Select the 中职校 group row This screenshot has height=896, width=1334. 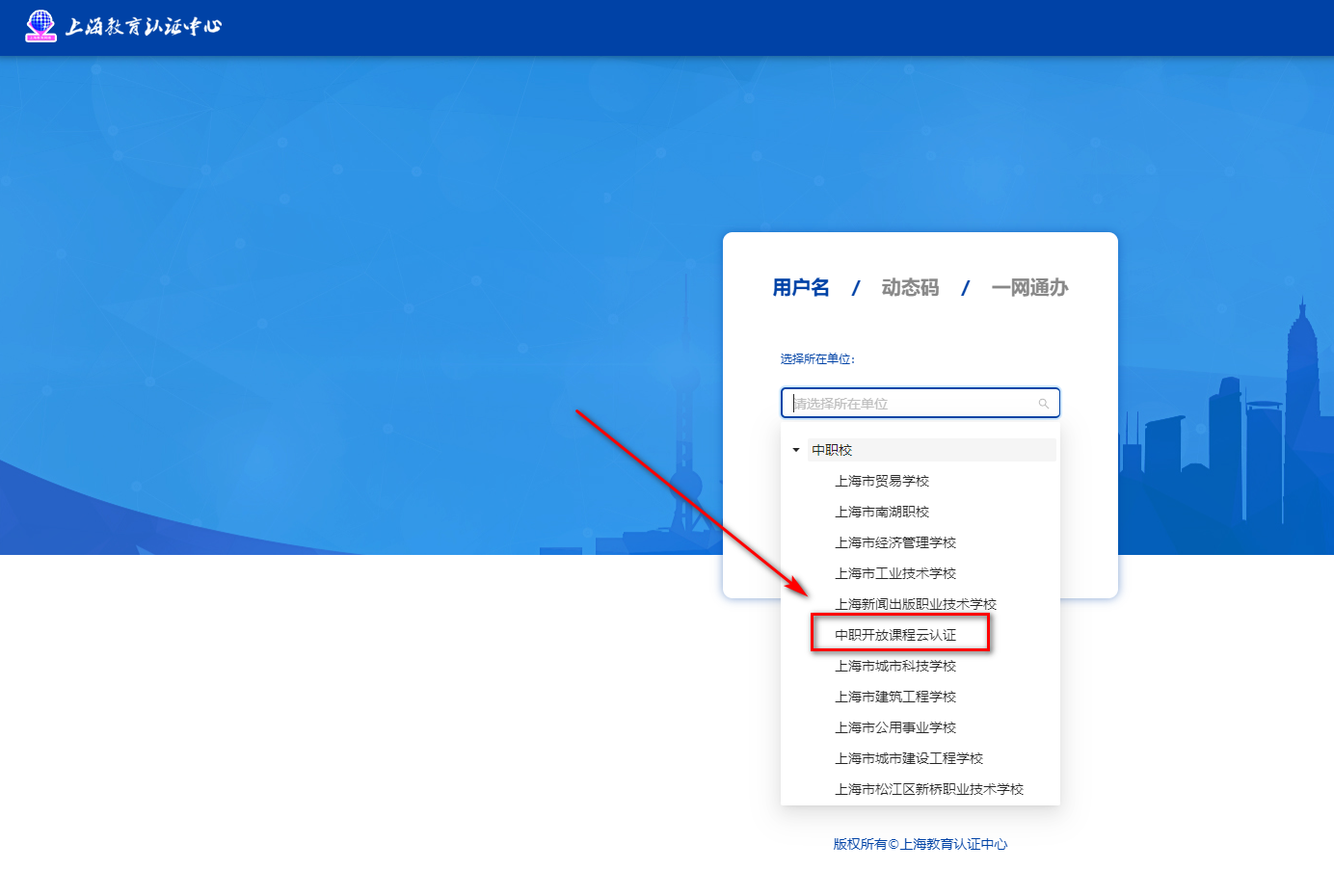click(931, 450)
